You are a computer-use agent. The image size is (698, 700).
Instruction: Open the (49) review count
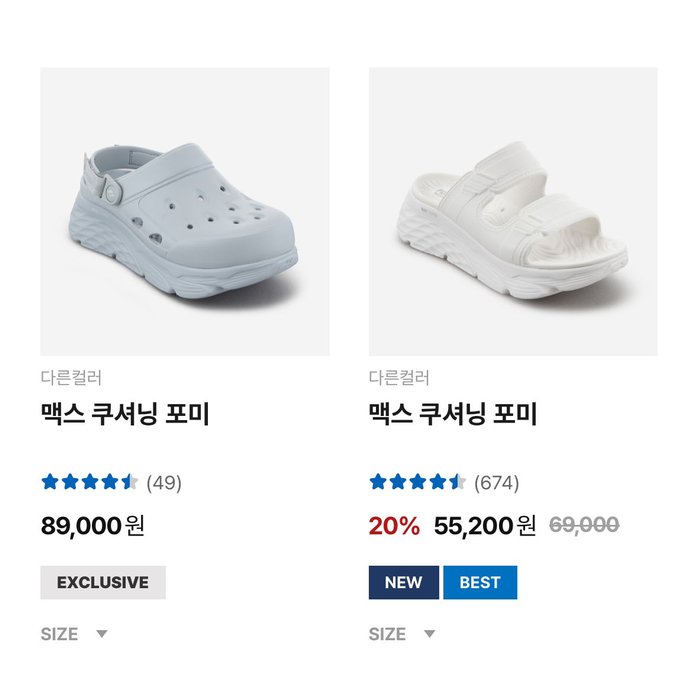pyautogui.click(x=164, y=483)
